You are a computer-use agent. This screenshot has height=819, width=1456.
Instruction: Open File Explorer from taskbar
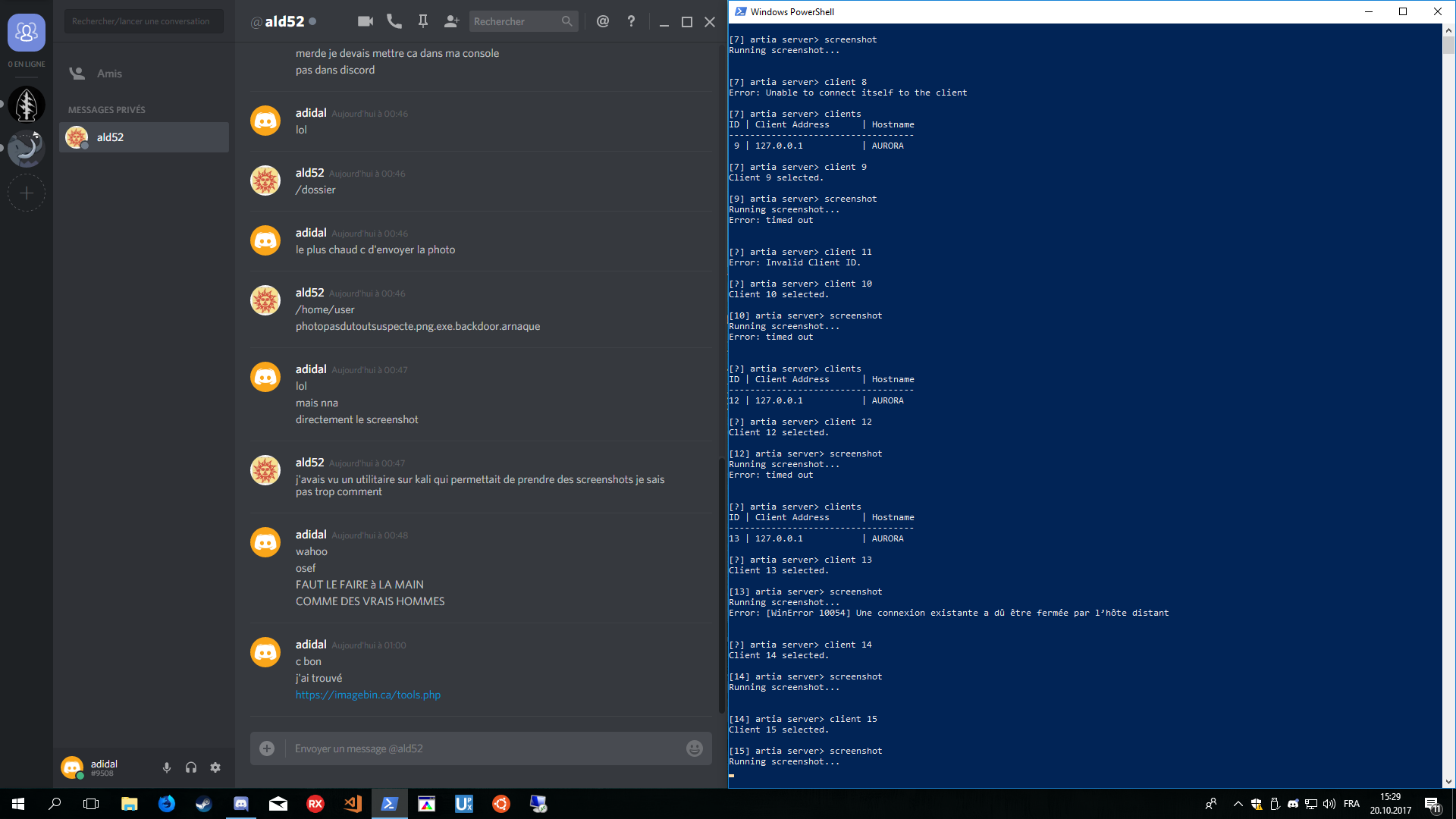click(x=130, y=804)
